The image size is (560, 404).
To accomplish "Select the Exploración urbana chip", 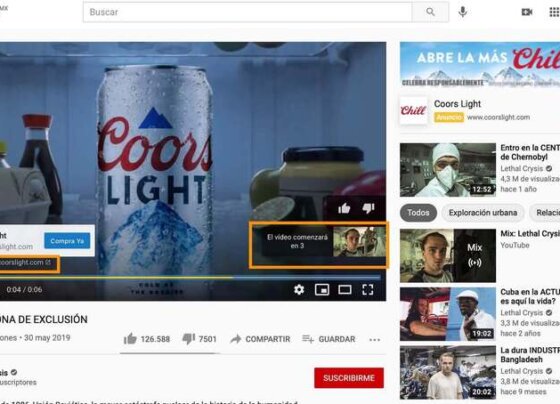I will click(x=483, y=213).
